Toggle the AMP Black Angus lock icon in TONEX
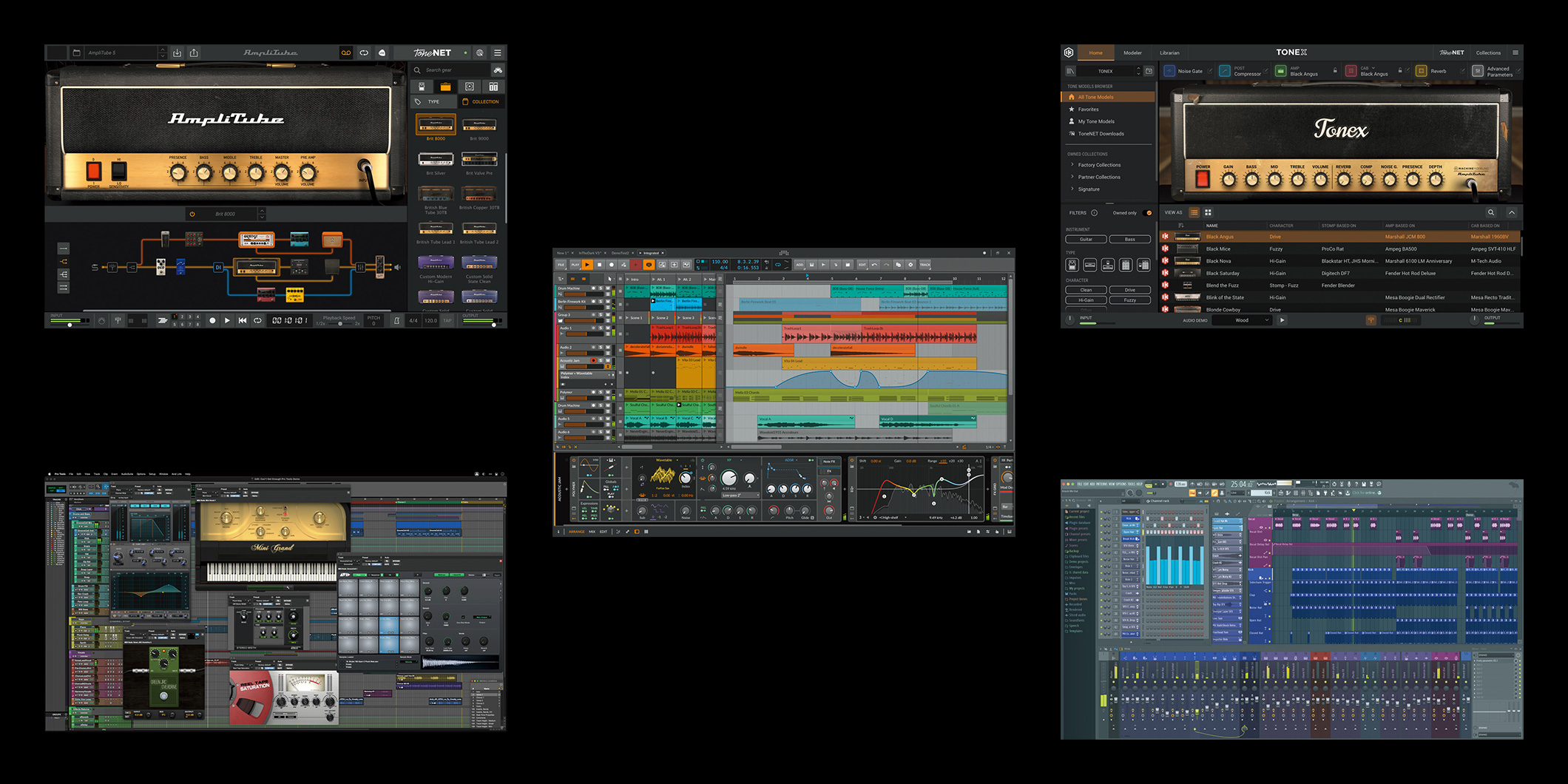This screenshot has width=1568, height=784. (x=1335, y=70)
